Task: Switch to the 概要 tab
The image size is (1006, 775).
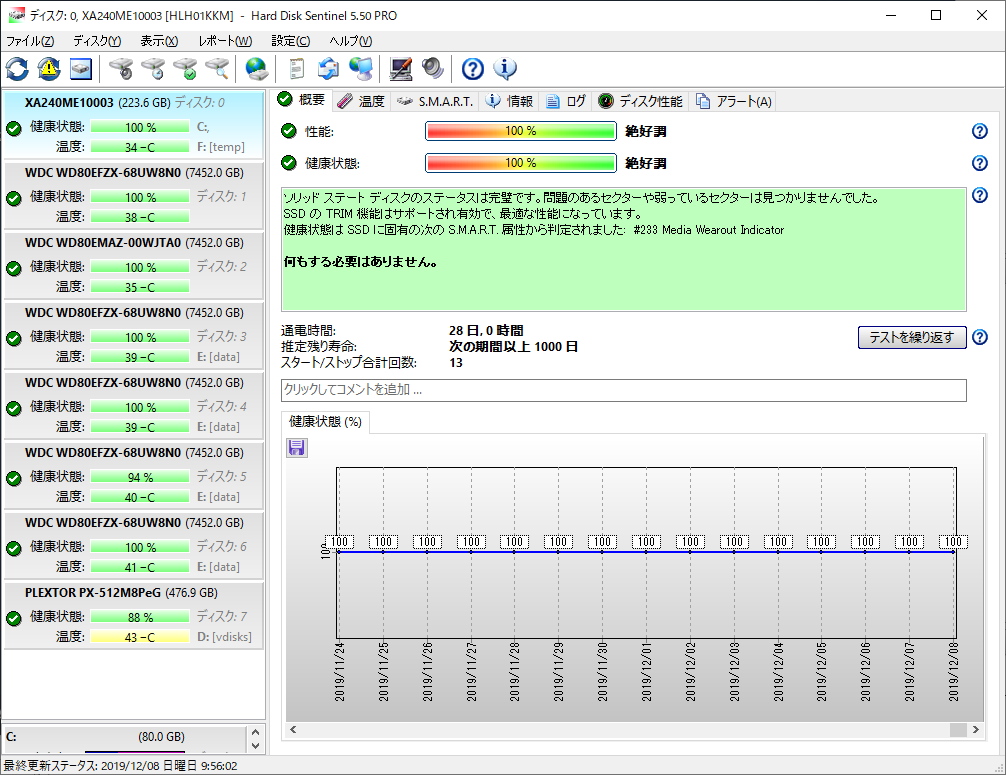Action: coord(302,100)
